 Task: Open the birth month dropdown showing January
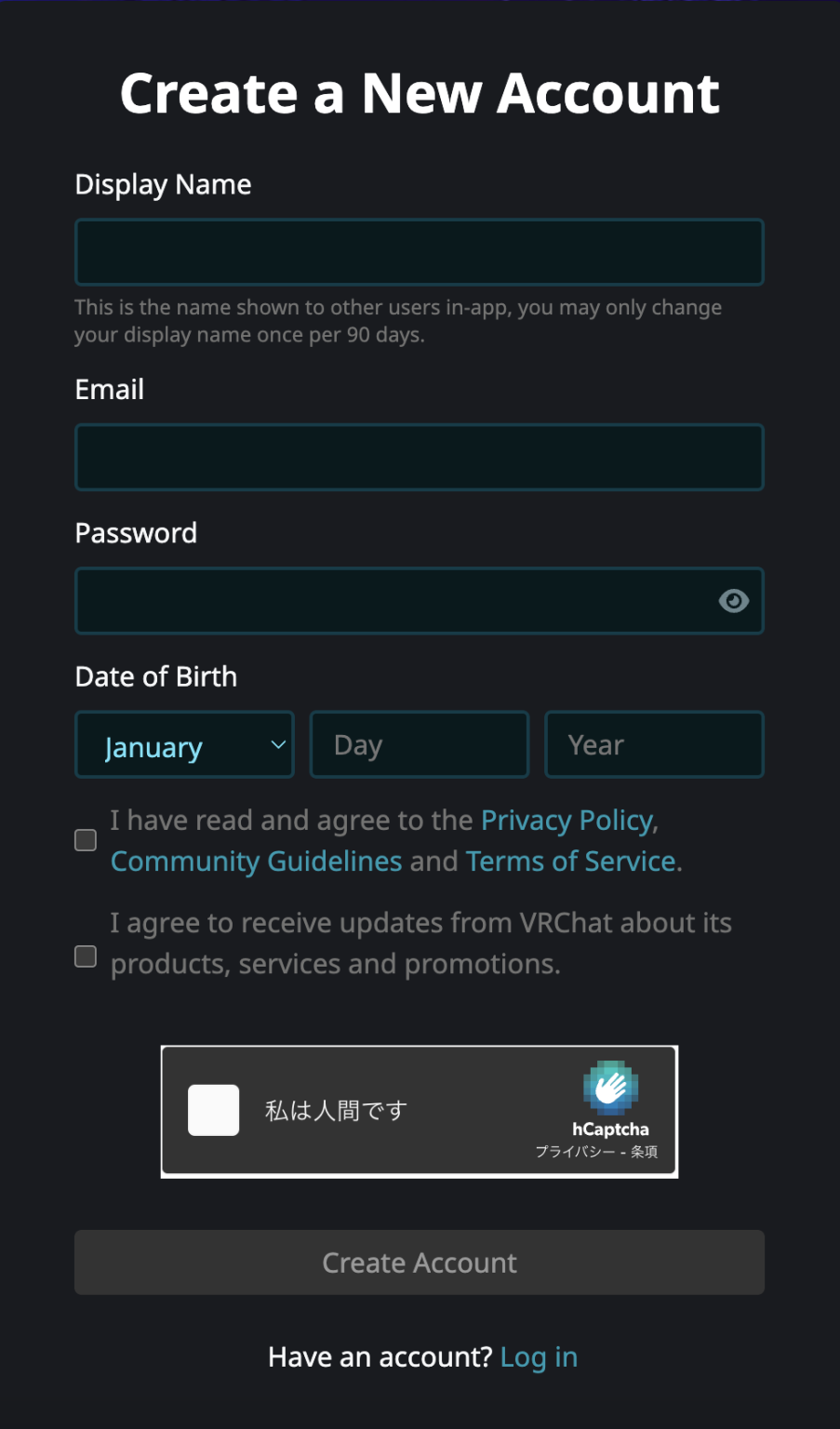click(183, 744)
